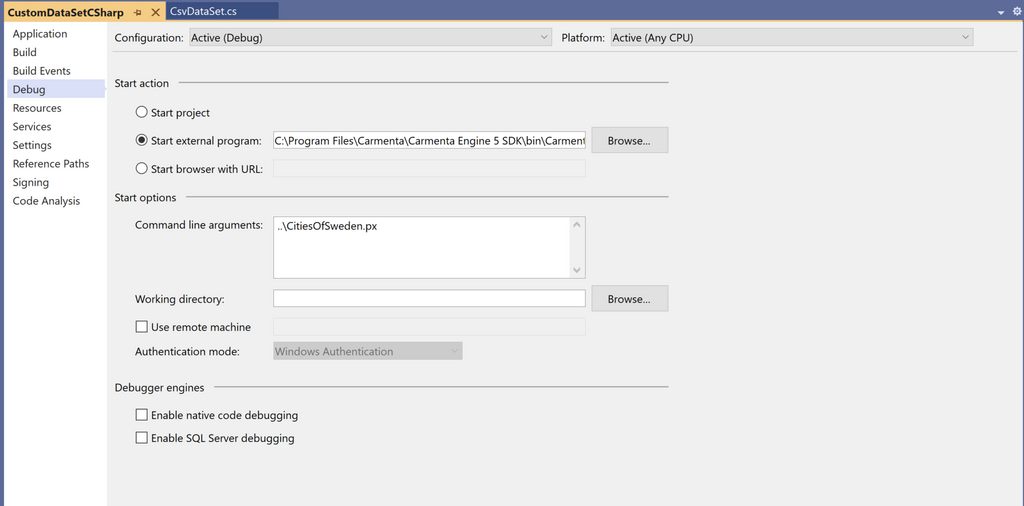The image size is (1024, 506).
Task: Click the Command line arguments box
Action: pos(422,248)
